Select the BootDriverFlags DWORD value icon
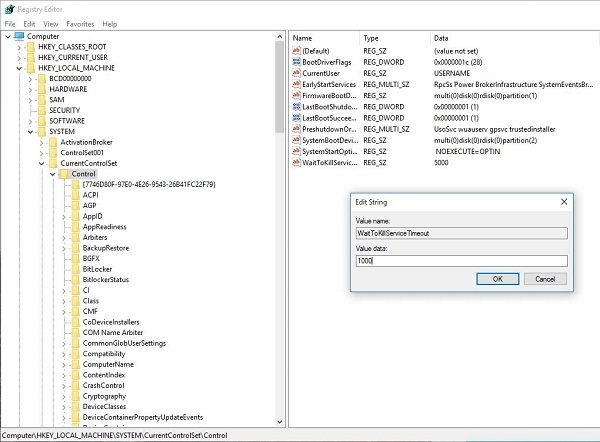This screenshot has height=442, width=600. 296,62
